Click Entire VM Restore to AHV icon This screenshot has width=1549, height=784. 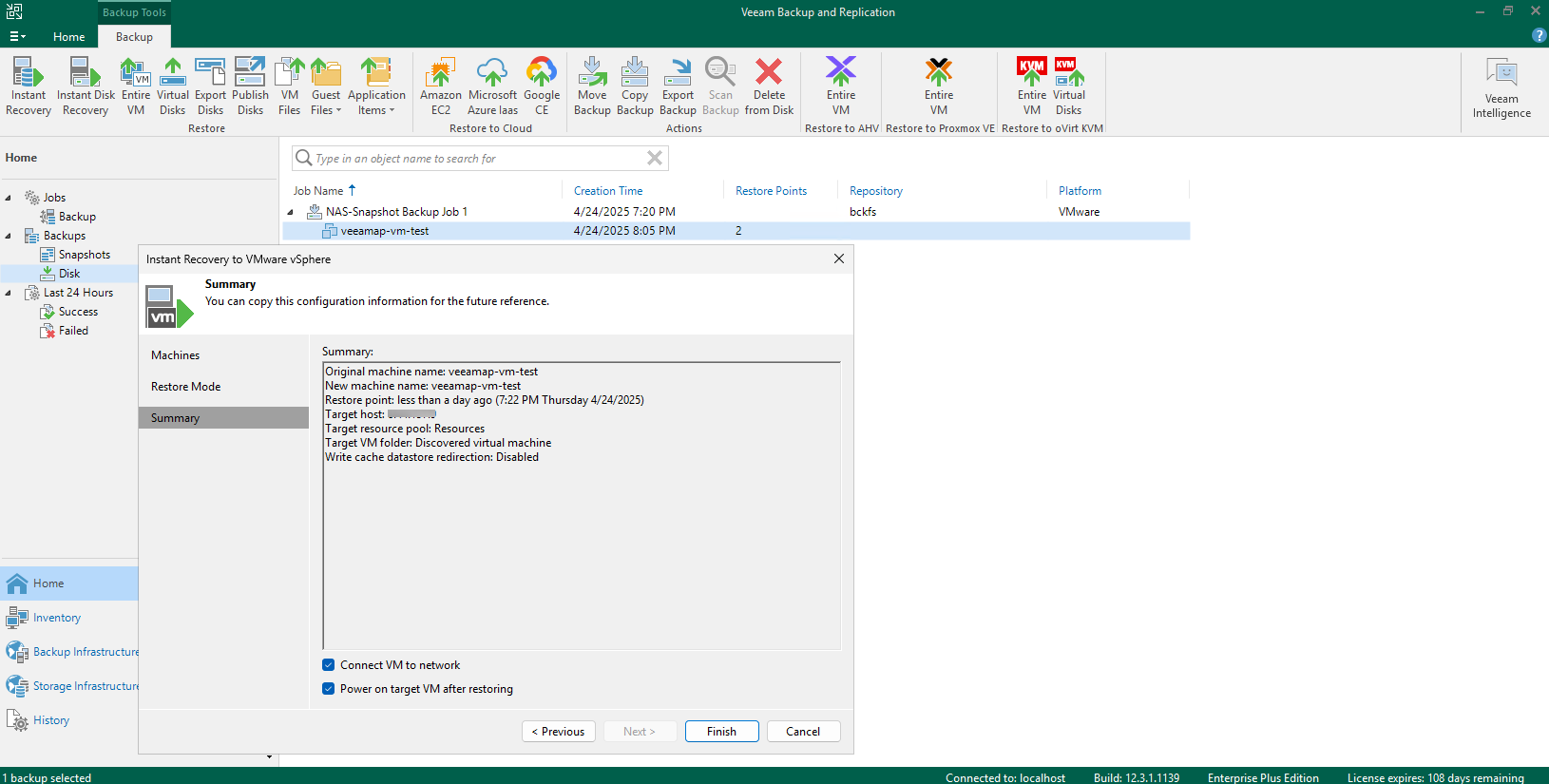click(x=841, y=86)
